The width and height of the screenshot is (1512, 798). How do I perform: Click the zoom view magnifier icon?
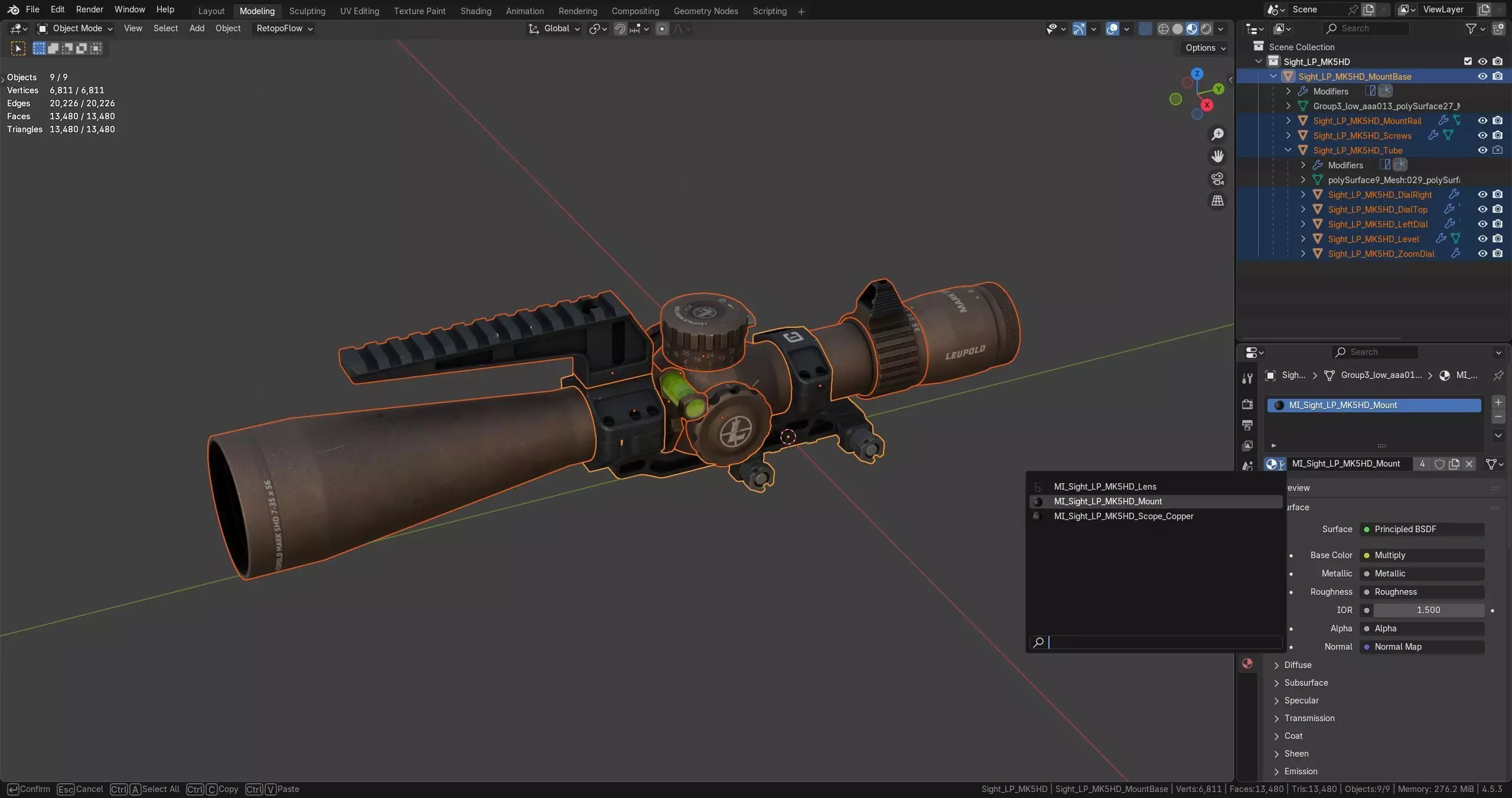click(1217, 135)
